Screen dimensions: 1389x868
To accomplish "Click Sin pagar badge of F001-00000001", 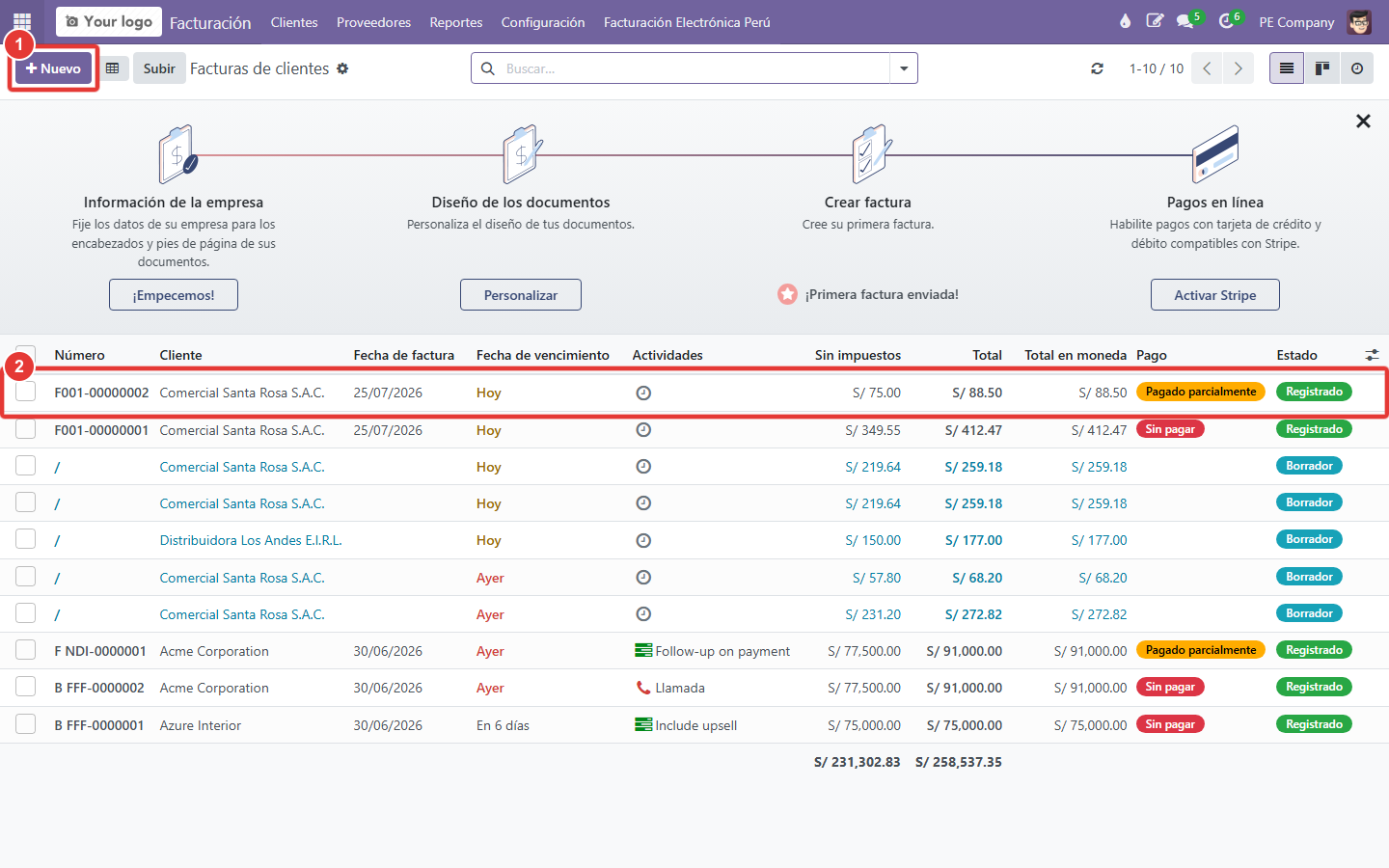I will 1170,429.
